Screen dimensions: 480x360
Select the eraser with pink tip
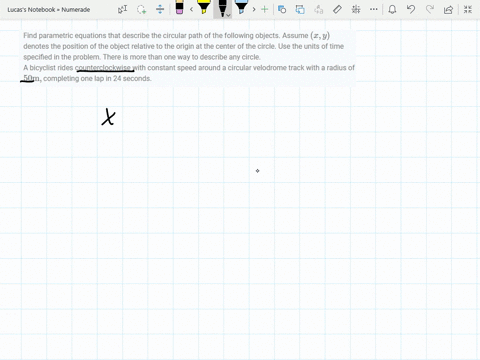179,7
